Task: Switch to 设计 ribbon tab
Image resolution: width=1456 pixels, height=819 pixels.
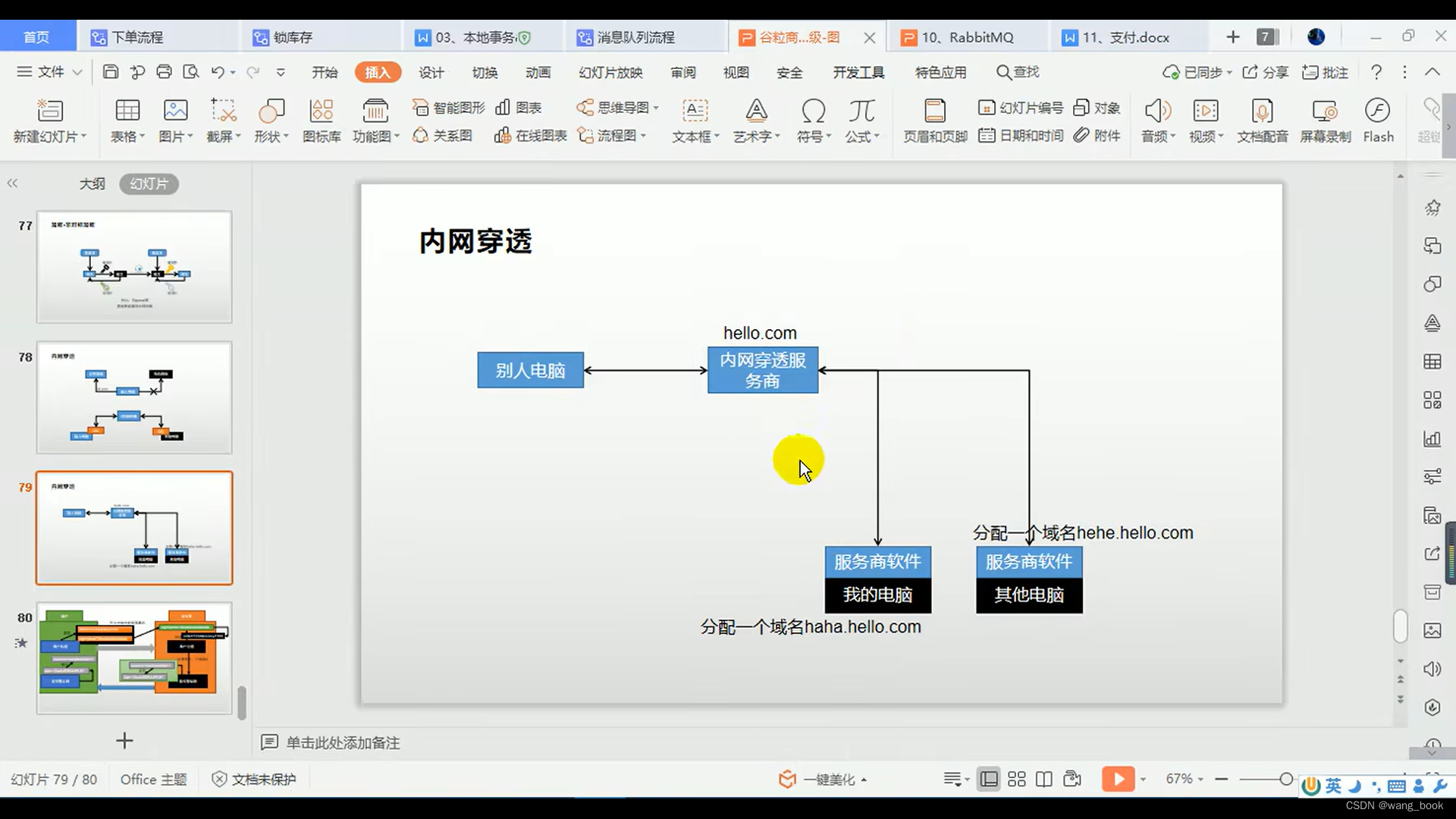Action: pyautogui.click(x=433, y=72)
